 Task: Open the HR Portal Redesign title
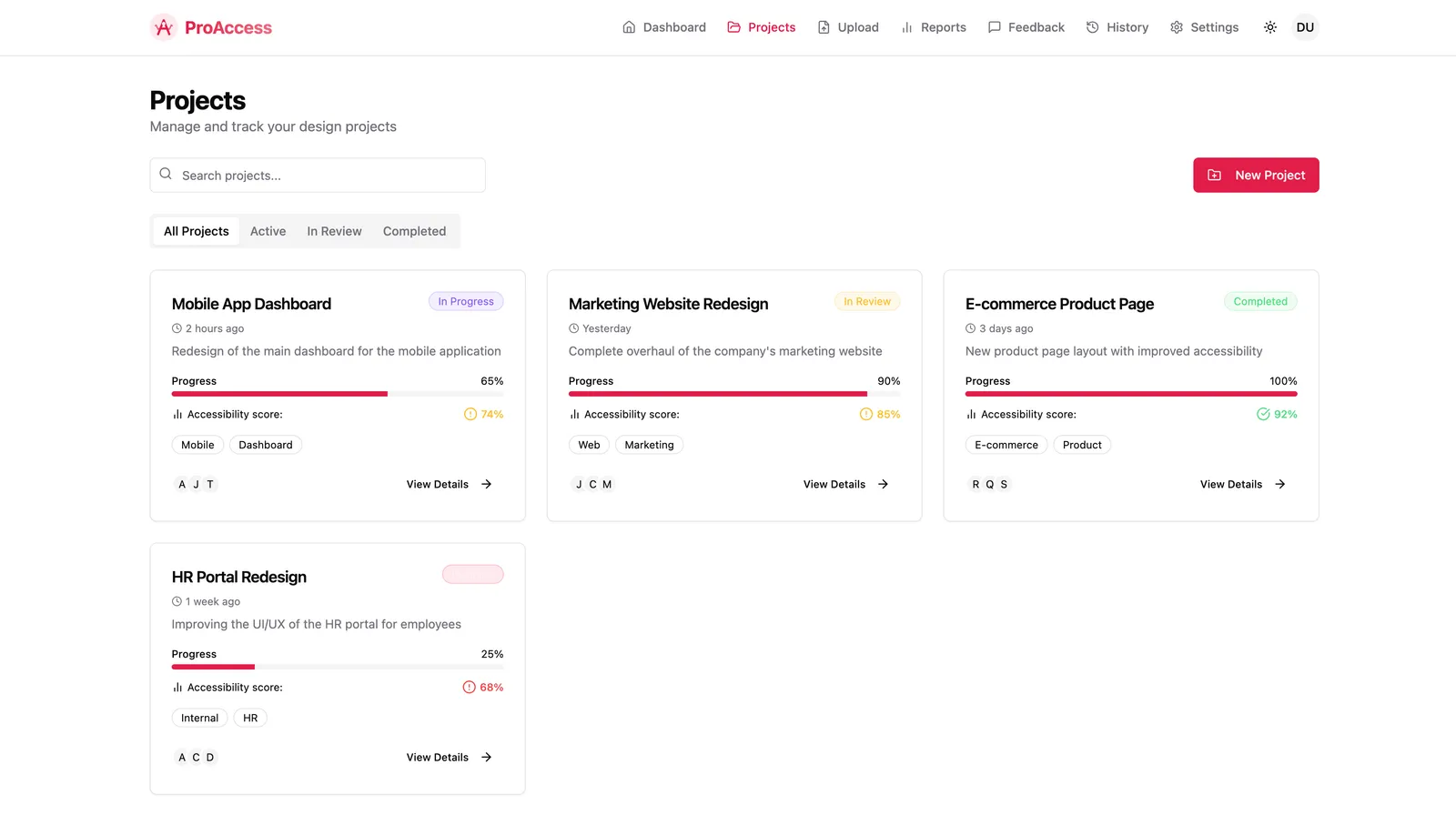tap(238, 577)
